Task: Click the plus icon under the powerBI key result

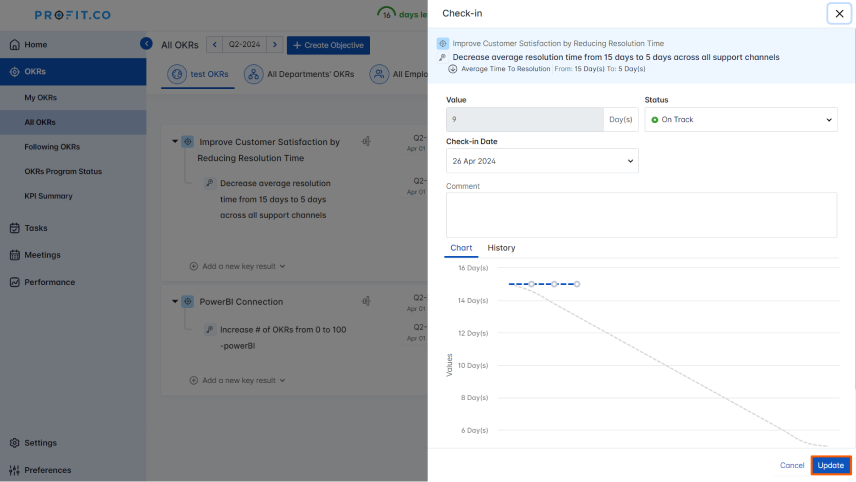Action: pyautogui.click(x=194, y=380)
